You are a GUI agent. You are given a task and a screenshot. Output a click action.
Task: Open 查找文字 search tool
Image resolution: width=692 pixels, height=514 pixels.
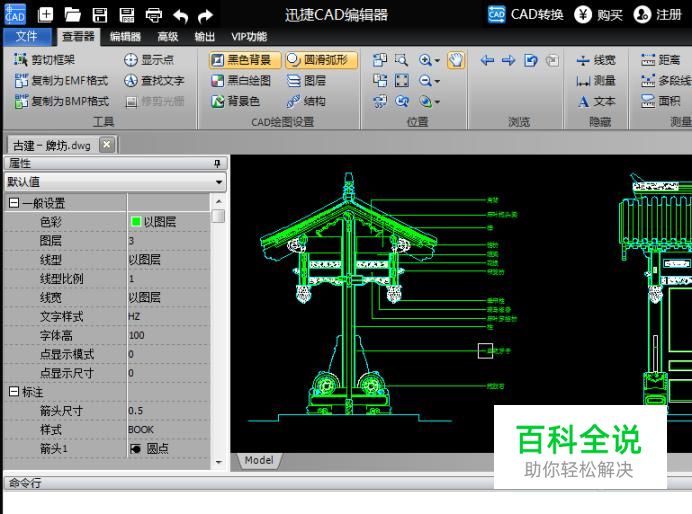tap(154, 80)
